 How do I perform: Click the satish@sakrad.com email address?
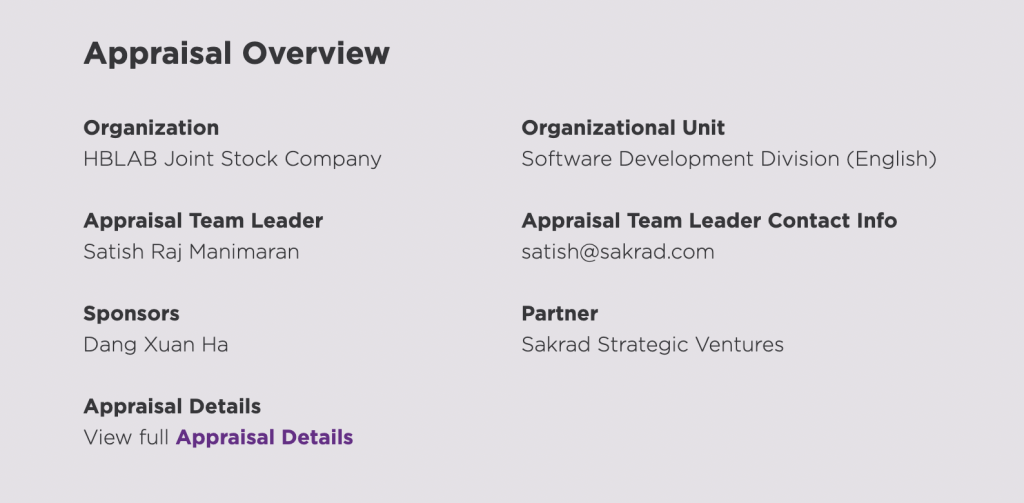618,252
